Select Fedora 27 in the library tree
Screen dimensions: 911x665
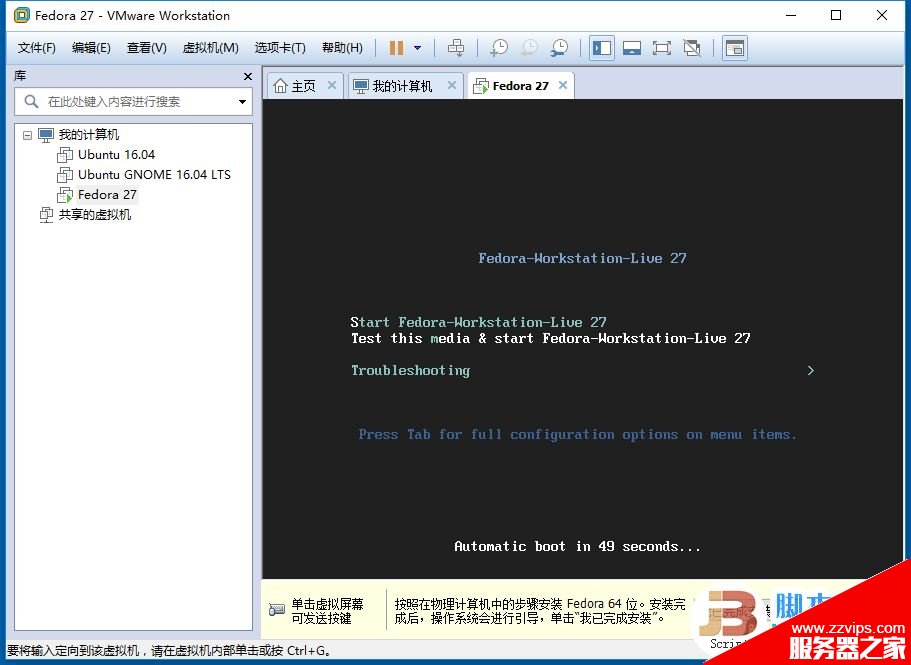pyautogui.click(x=107, y=195)
